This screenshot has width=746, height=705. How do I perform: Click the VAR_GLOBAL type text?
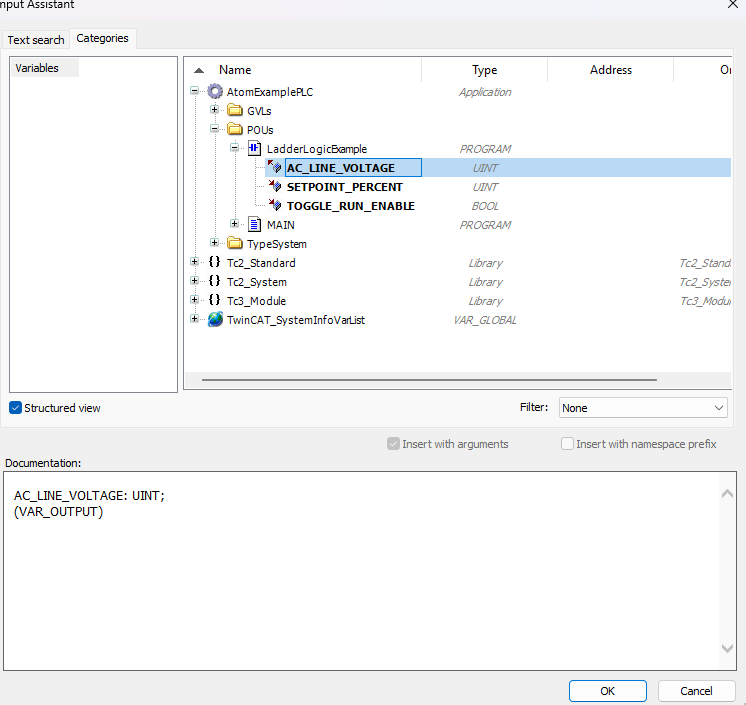(x=485, y=320)
